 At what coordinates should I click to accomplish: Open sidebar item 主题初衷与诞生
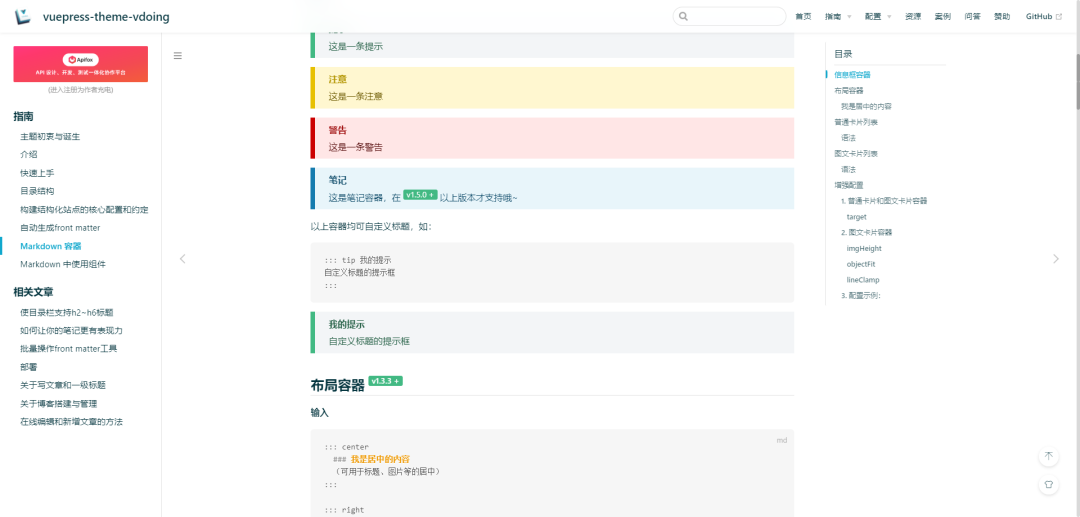point(50,136)
